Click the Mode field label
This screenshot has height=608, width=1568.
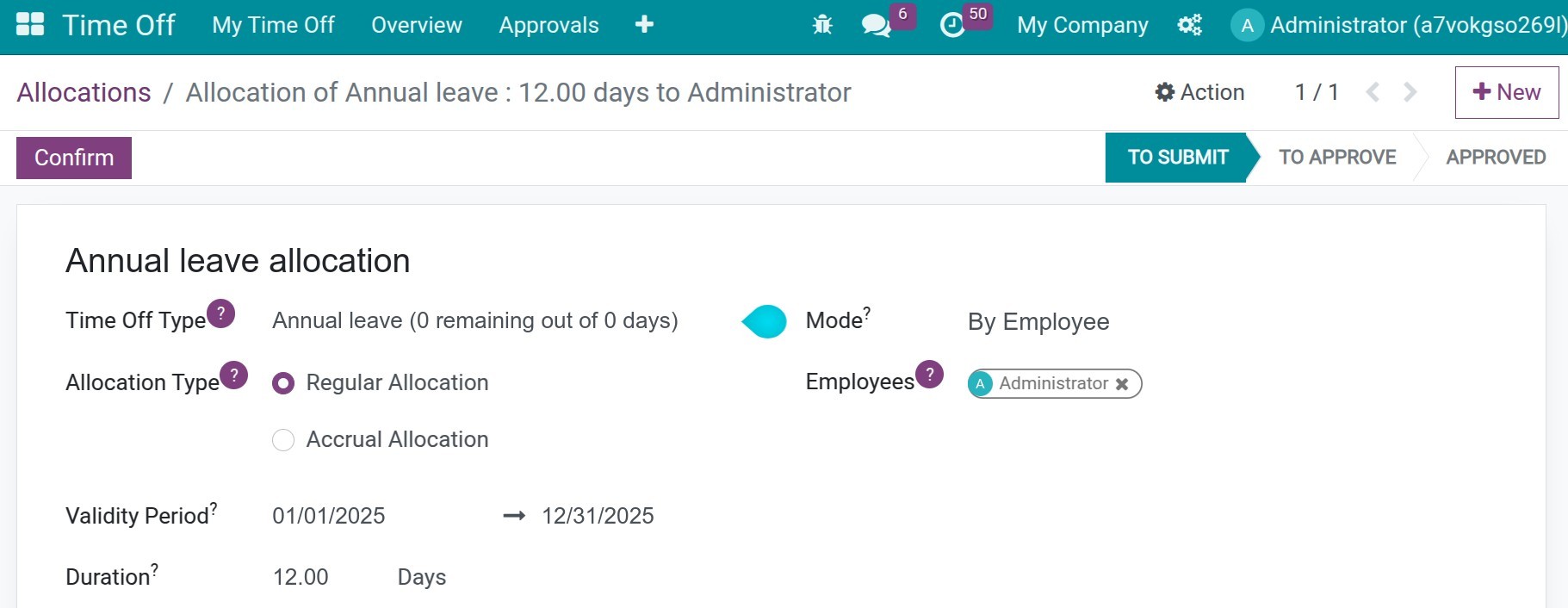coord(834,320)
